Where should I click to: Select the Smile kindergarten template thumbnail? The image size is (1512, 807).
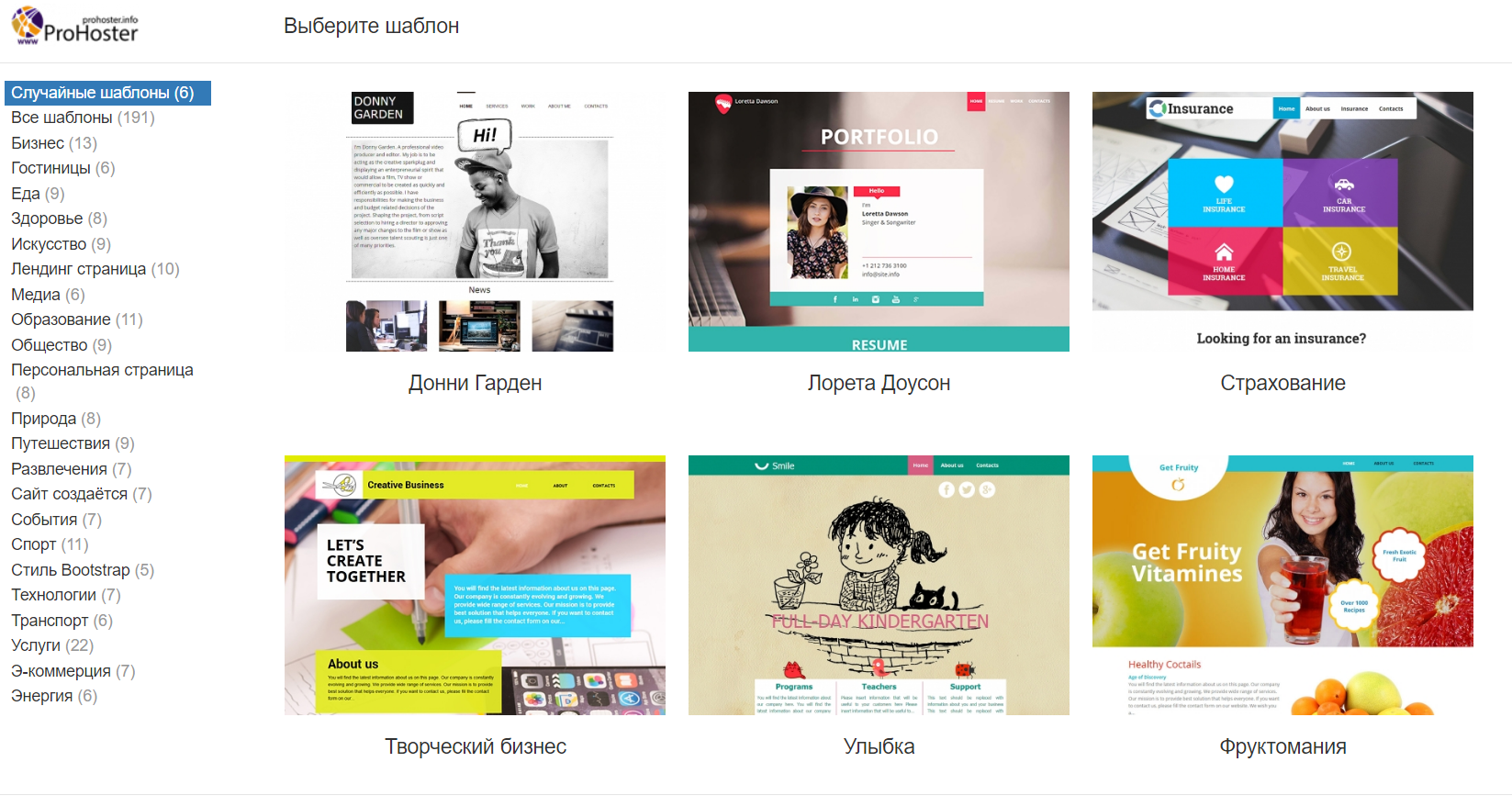pyautogui.click(x=879, y=585)
